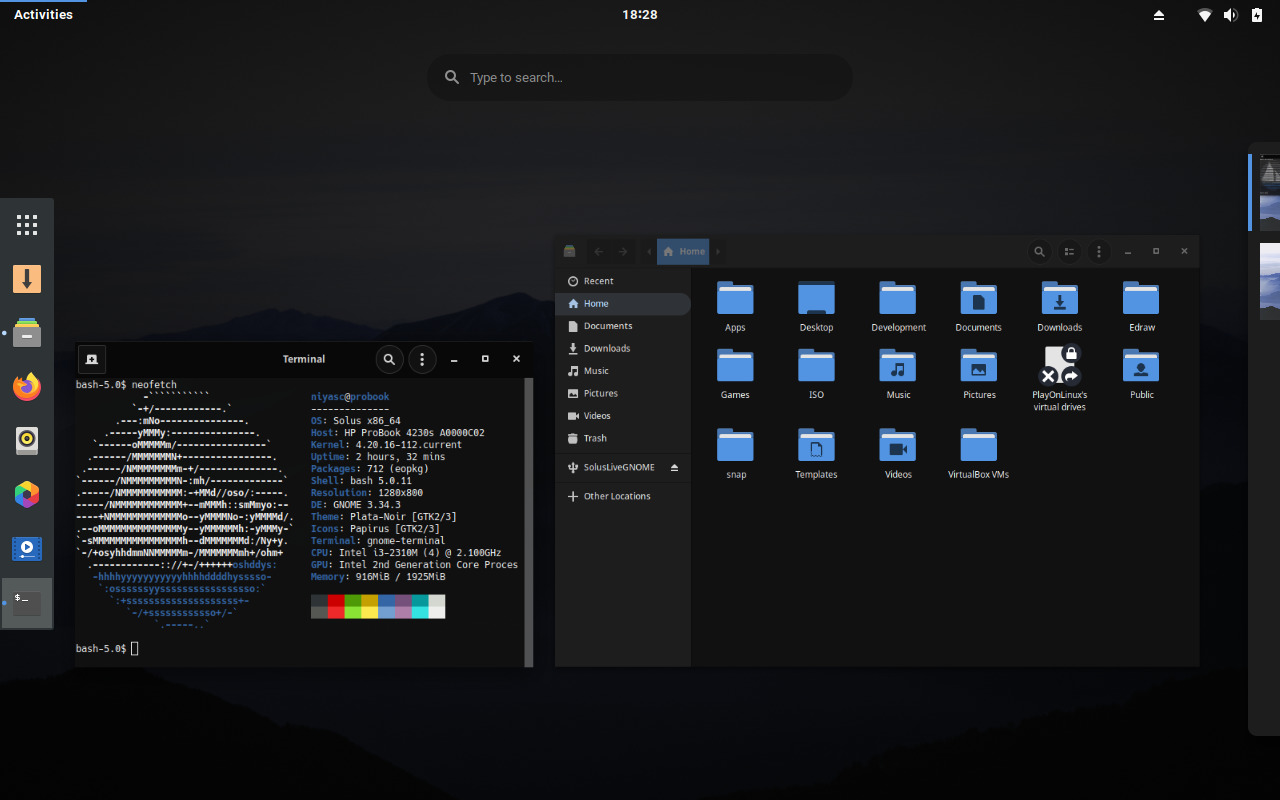Open the Trash from the sidebar
The image size is (1280, 800).
[594, 438]
